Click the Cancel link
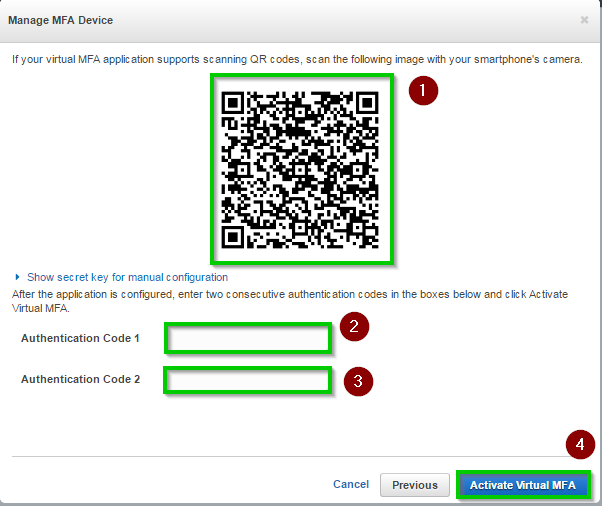 351,484
